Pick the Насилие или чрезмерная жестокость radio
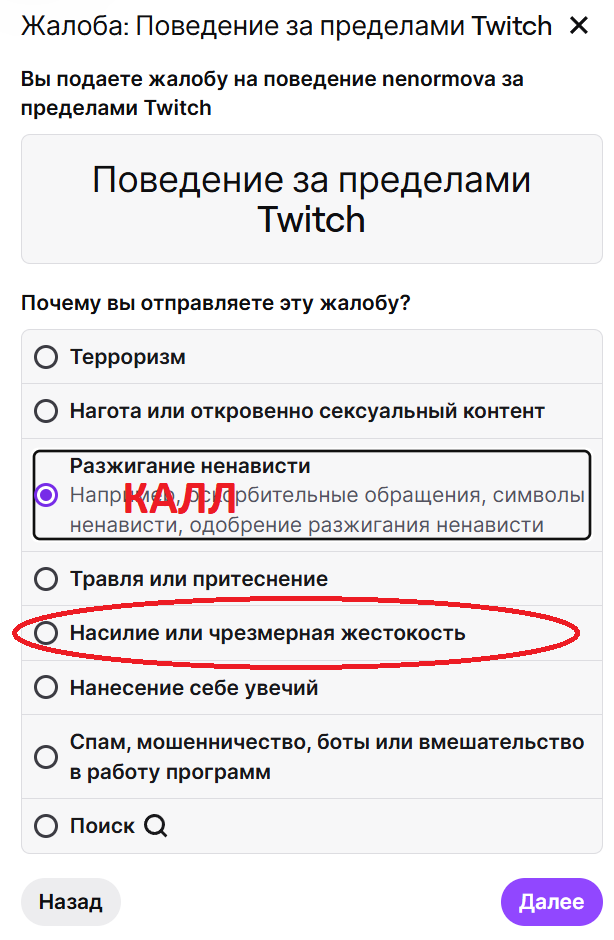Image resolution: width=614 pixels, height=940 pixels. [x=46, y=633]
